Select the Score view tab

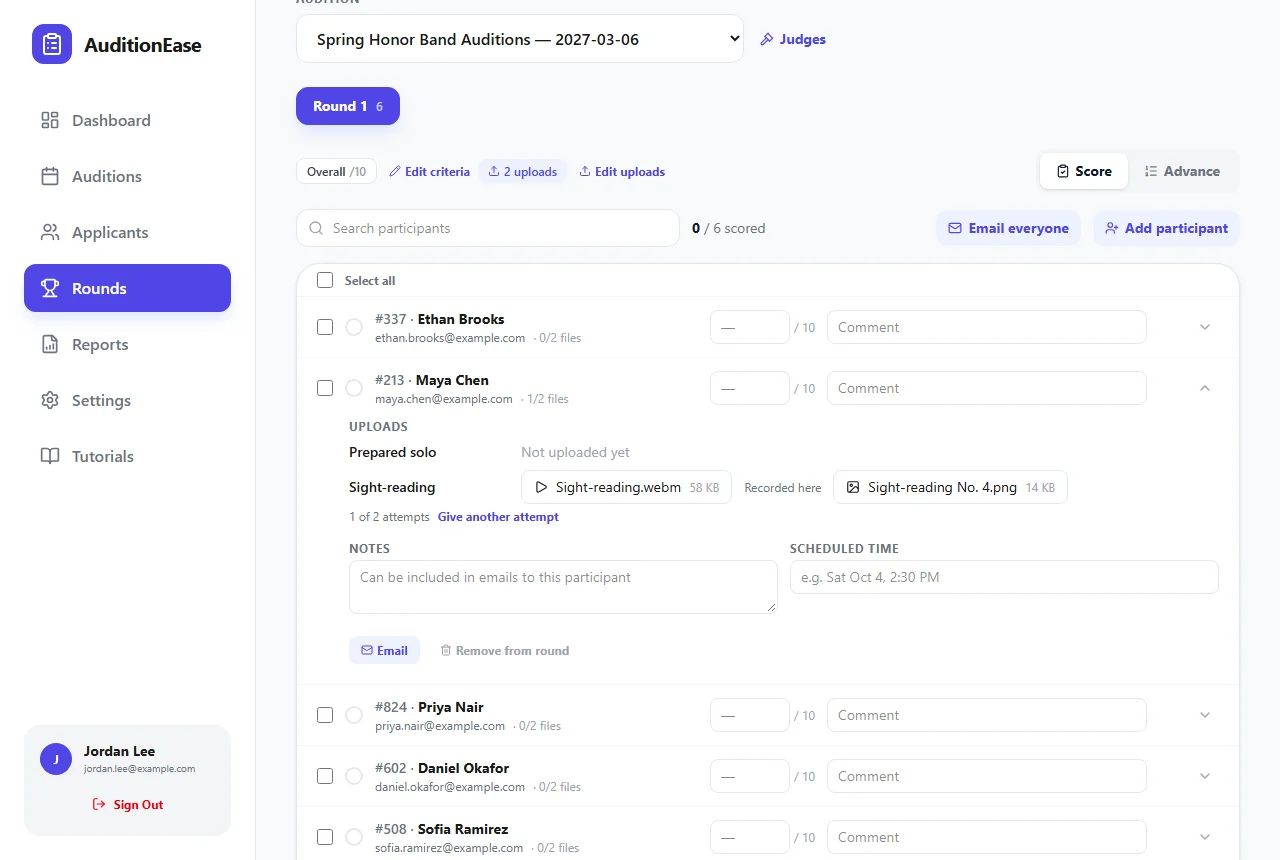[x=1084, y=171]
